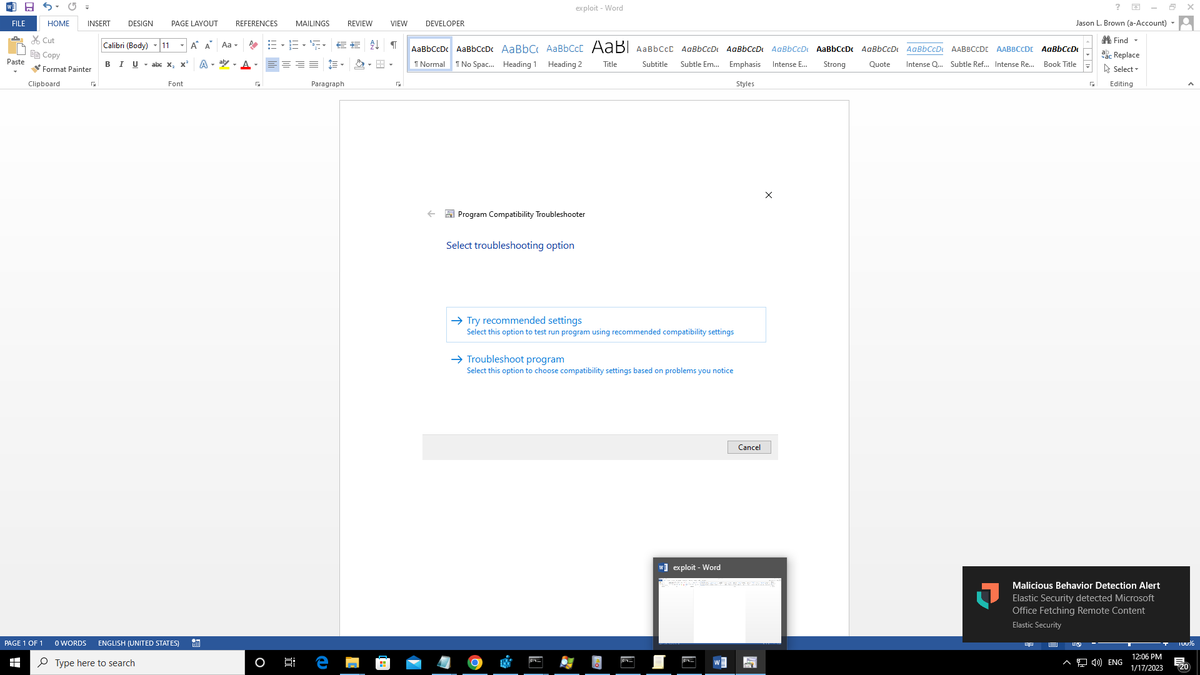Toggle Underline formatting
Screen dimensions: 1200x675
134,64
